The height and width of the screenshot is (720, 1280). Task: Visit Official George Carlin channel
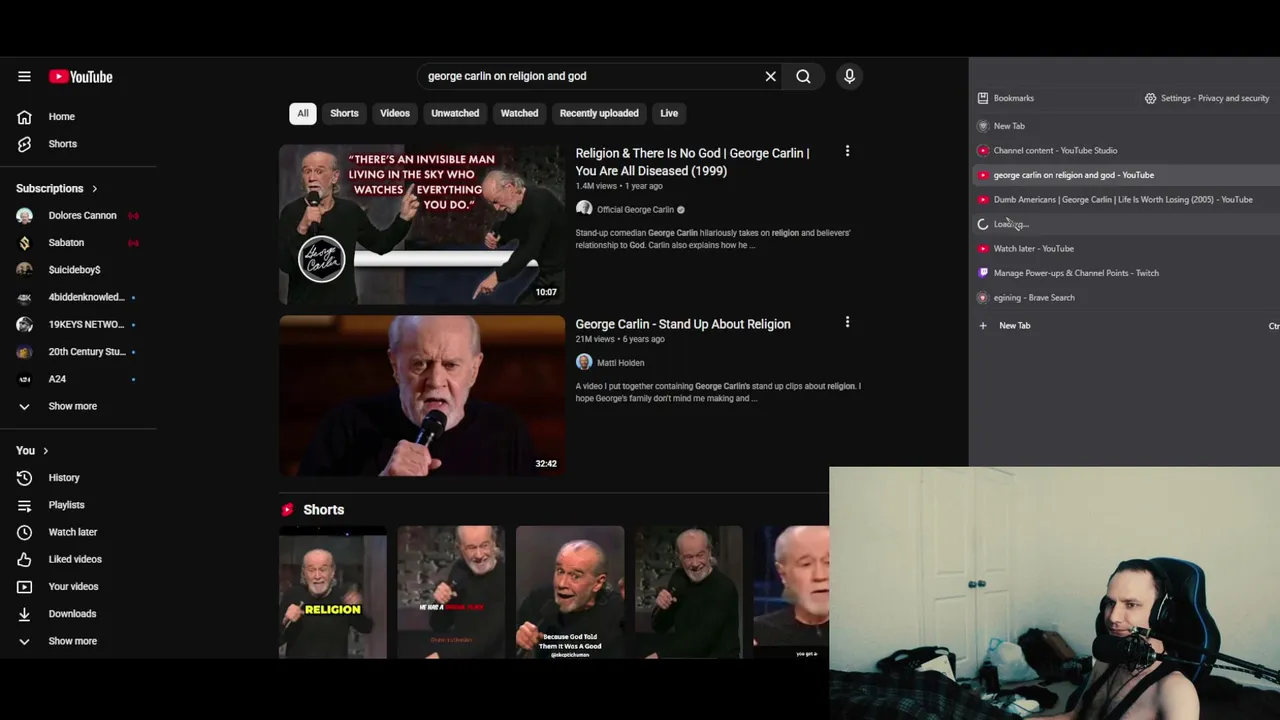point(635,210)
